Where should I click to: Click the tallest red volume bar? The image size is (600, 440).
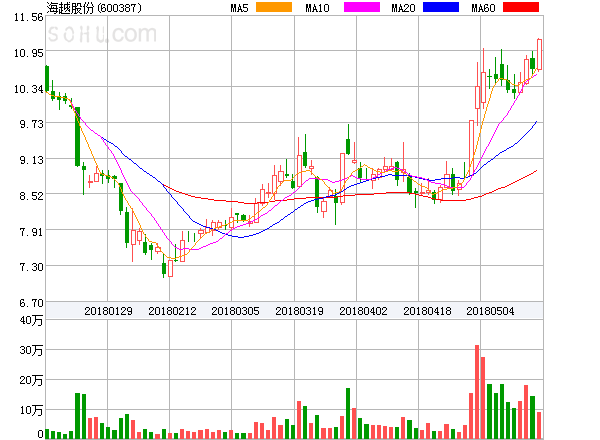pos(477,392)
